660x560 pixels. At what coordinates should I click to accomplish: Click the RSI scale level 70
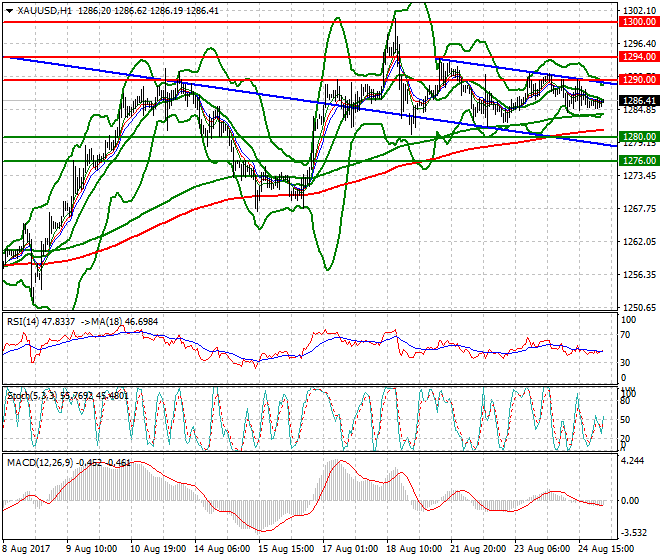coord(625,335)
